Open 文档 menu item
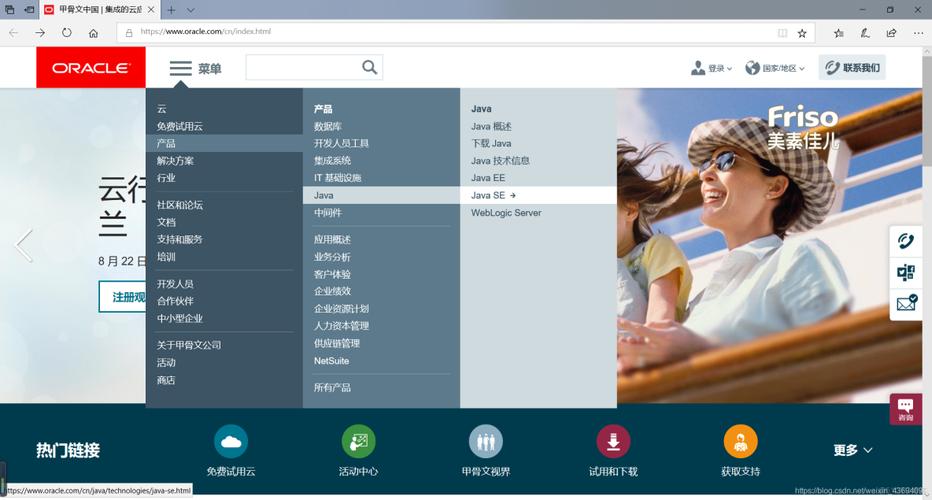Screen dimensions: 932x500 coord(166,222)
